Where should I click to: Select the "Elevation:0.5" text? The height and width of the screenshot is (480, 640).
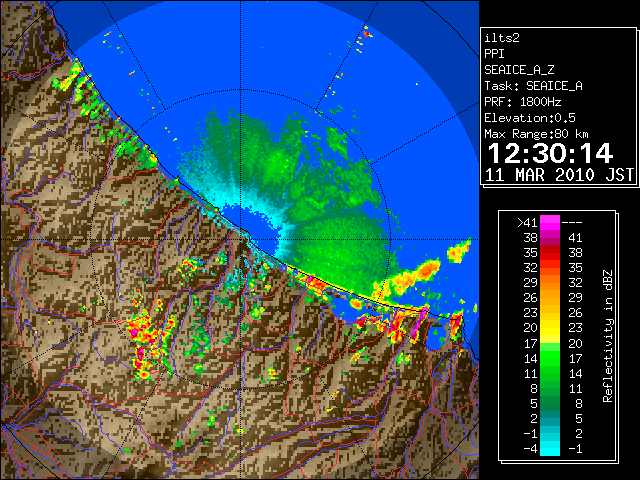tap(530, 118)
